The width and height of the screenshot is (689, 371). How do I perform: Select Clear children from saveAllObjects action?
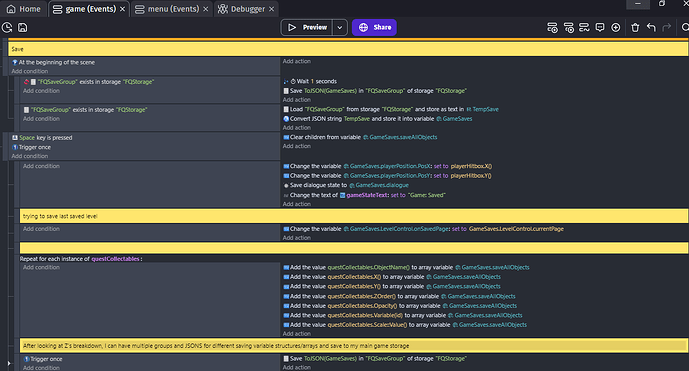pos(360,137)
